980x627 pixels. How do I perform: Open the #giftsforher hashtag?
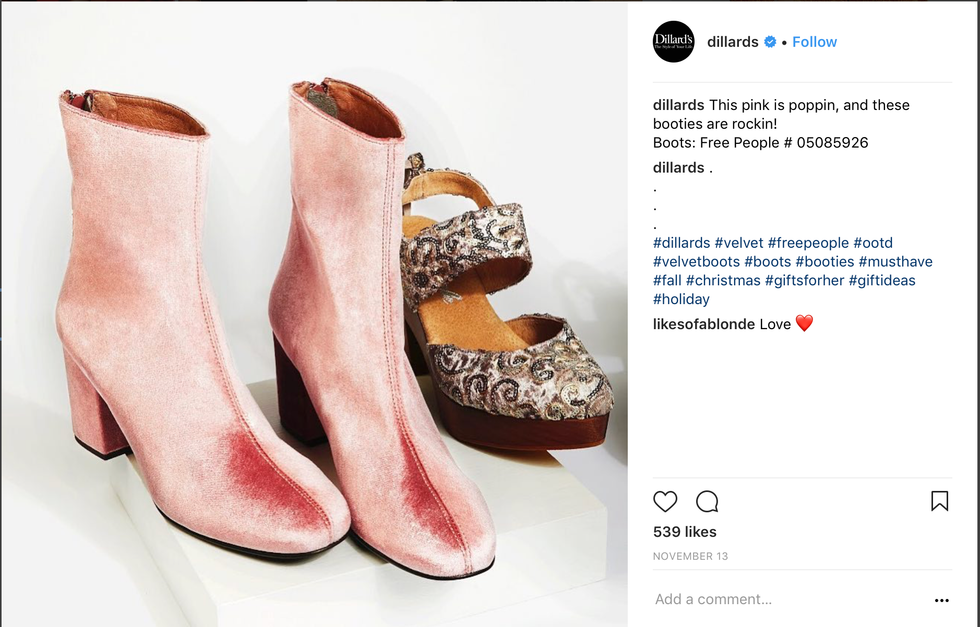805,280
